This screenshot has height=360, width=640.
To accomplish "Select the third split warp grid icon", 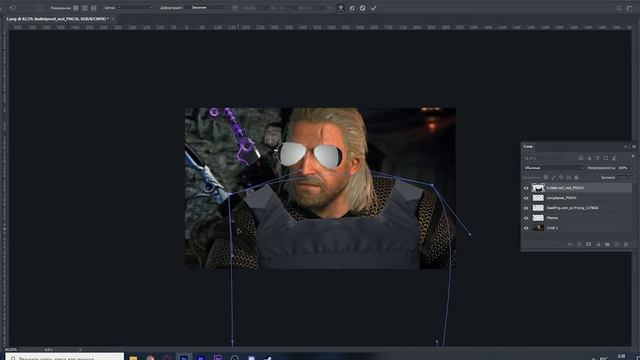I will pos(94,8).
